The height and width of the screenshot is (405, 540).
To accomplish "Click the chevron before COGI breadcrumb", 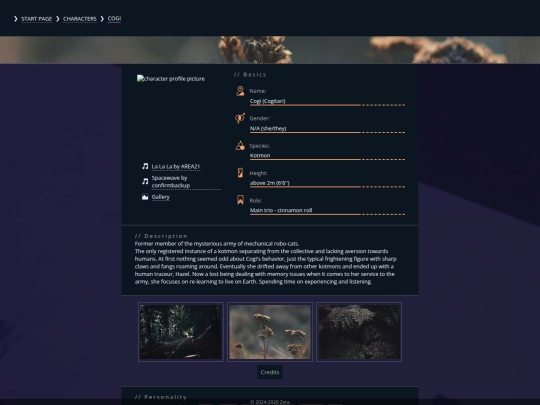I will point(102,19).
